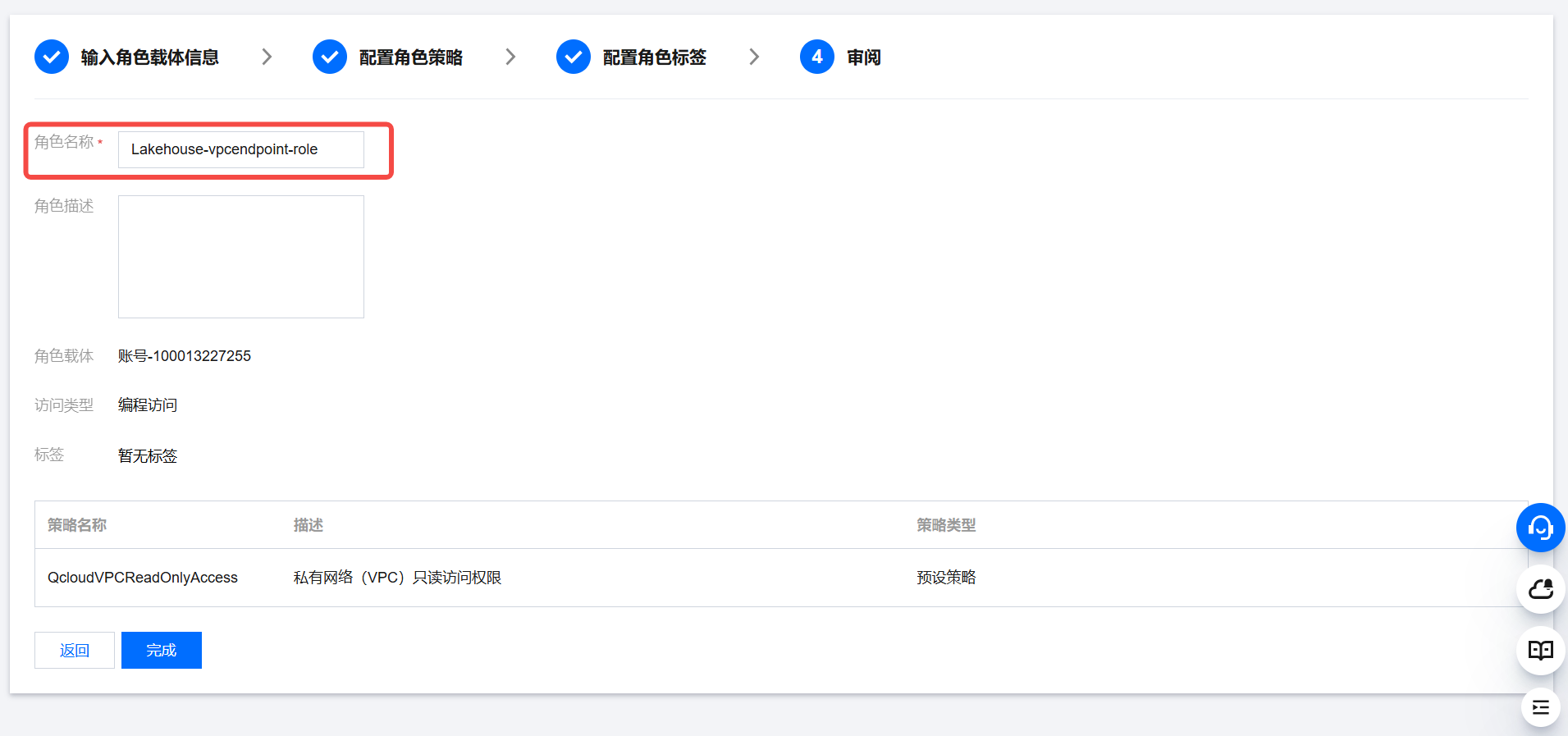Viewport: 1568px width, 736px height.
Task: Open the cloud assistant floating icon
Action: [x=1540, y=589]
